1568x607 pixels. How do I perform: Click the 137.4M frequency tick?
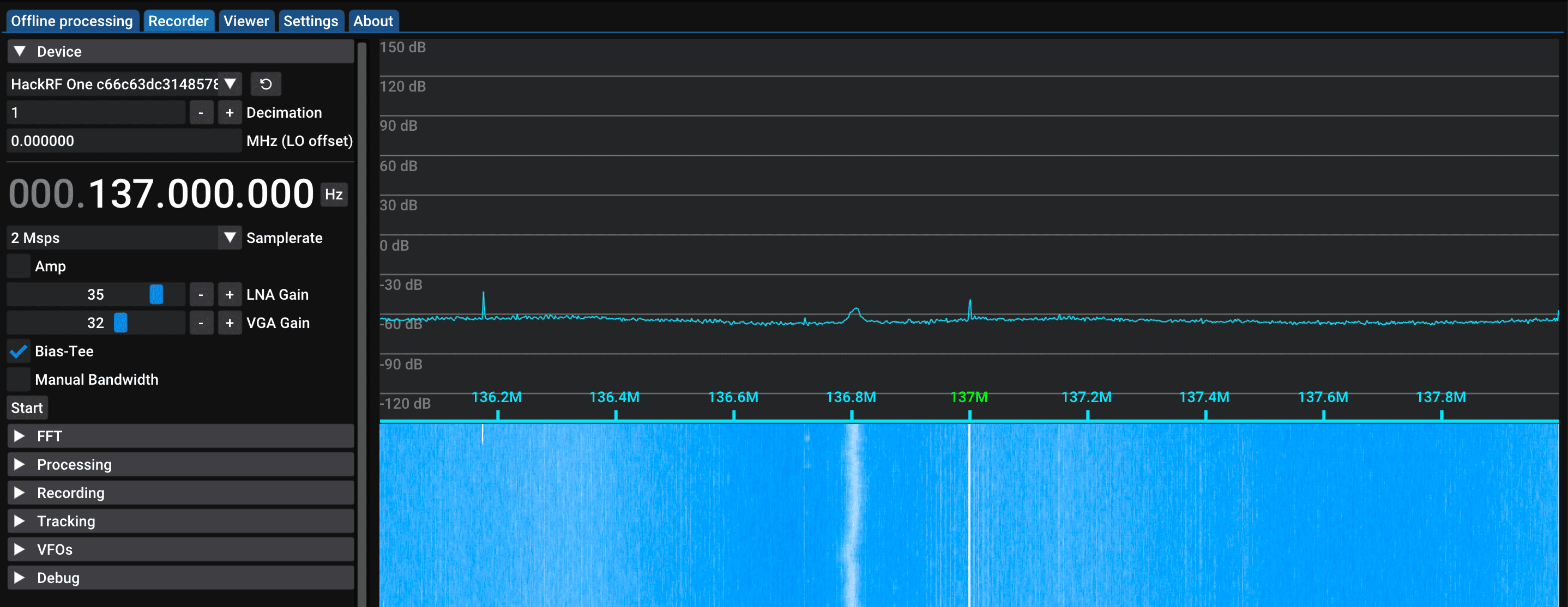tap(1204, 397)
